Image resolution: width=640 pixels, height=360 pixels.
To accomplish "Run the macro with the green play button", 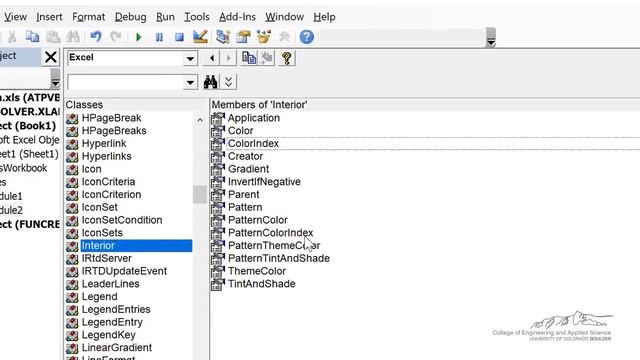I will [x=138, y=37].
